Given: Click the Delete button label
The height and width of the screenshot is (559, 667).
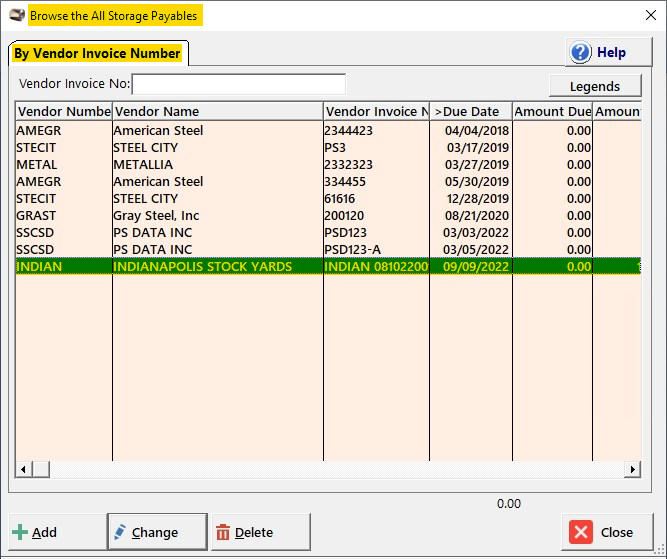Looking at the screenshot, I should [254, 532].
